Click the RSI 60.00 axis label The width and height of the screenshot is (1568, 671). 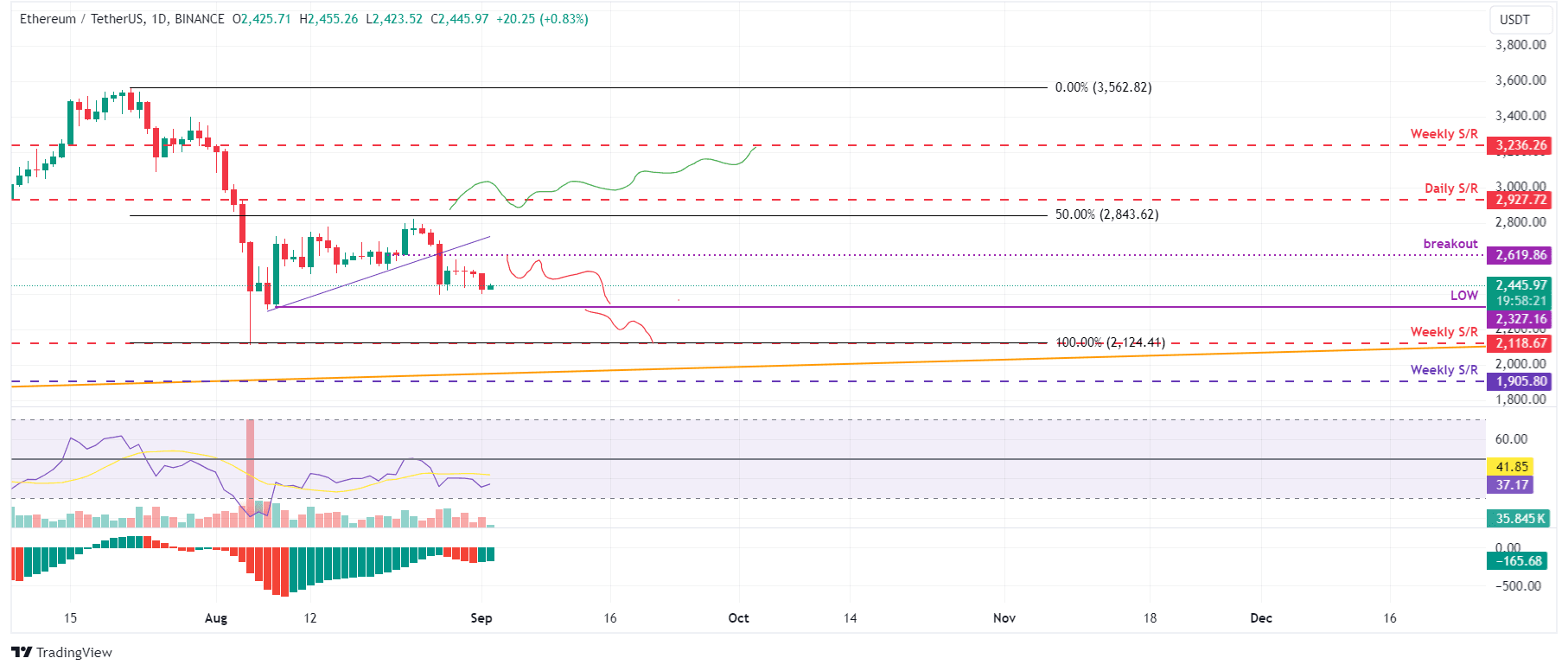1512,439
